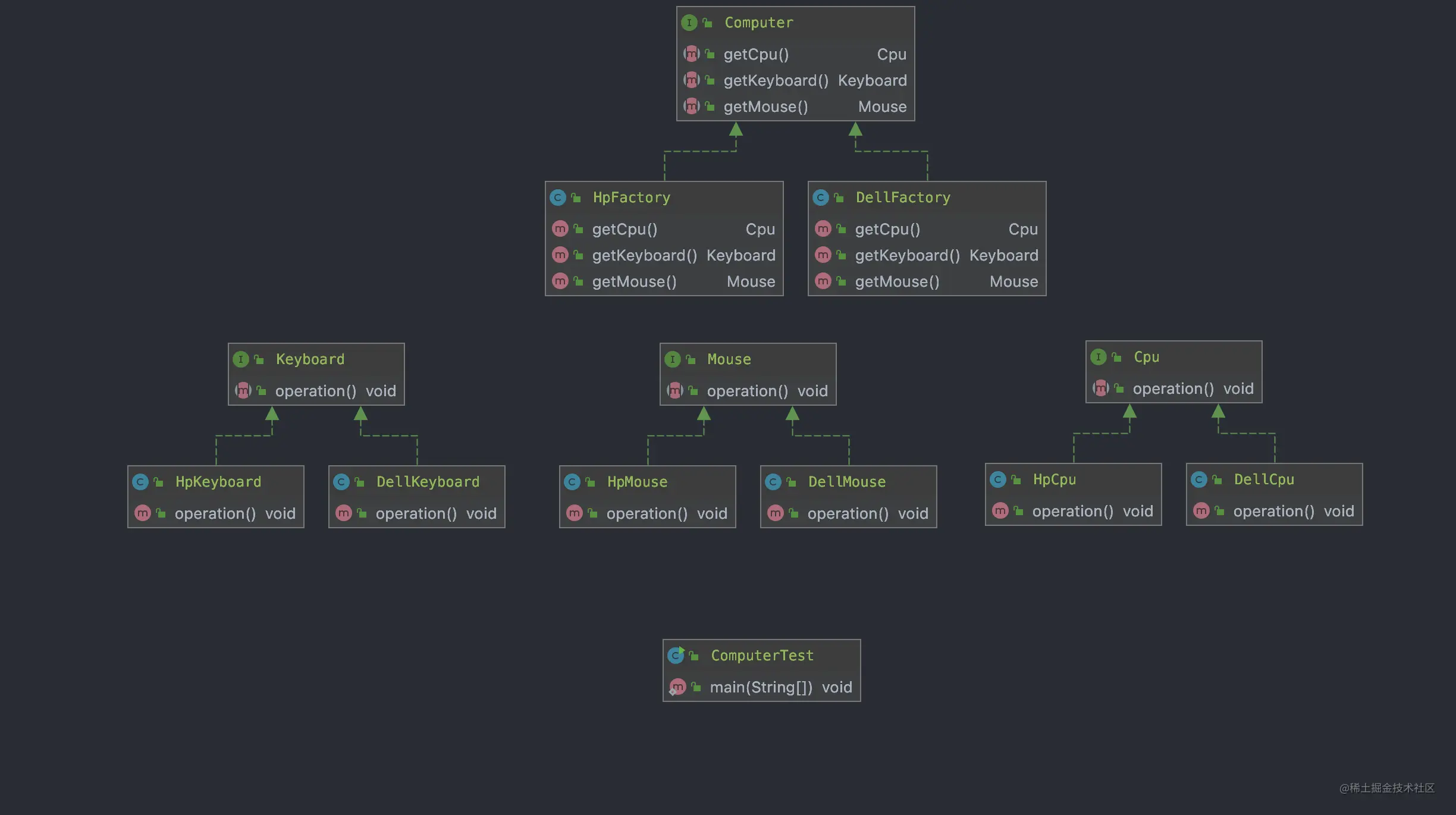Click the method icon of Computer's getKeyboard()
Image resolution: width=1456 pixels, height=815 pixels.
coord(692,80)
